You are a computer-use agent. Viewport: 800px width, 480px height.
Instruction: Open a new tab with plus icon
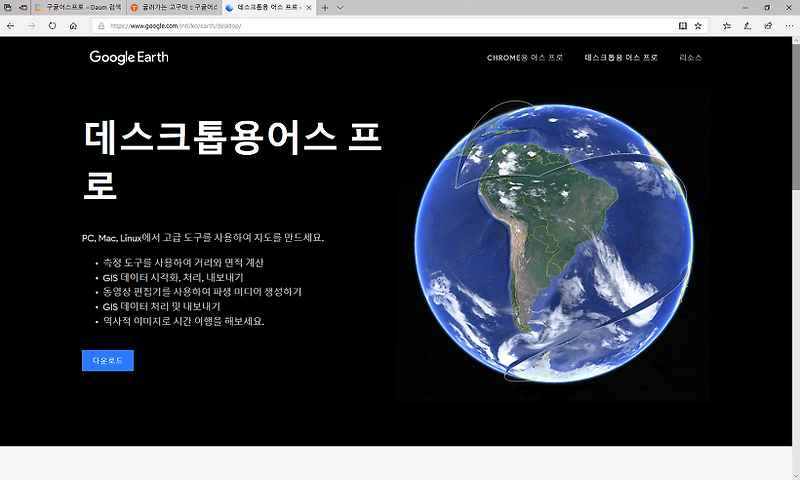[324, 8]
